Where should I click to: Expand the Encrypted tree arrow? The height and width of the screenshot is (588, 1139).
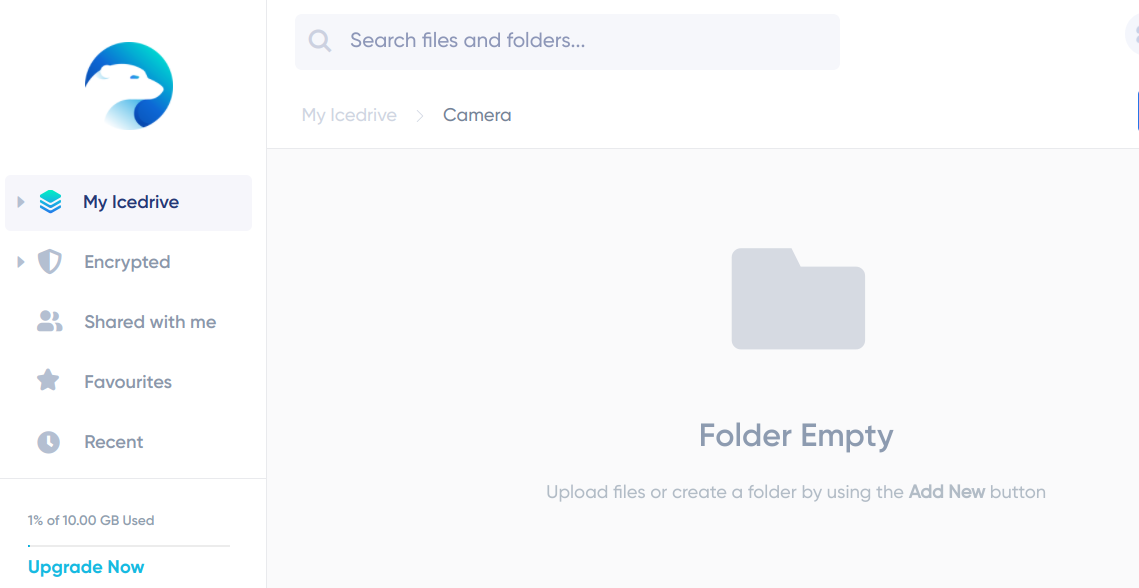[21, 262]
